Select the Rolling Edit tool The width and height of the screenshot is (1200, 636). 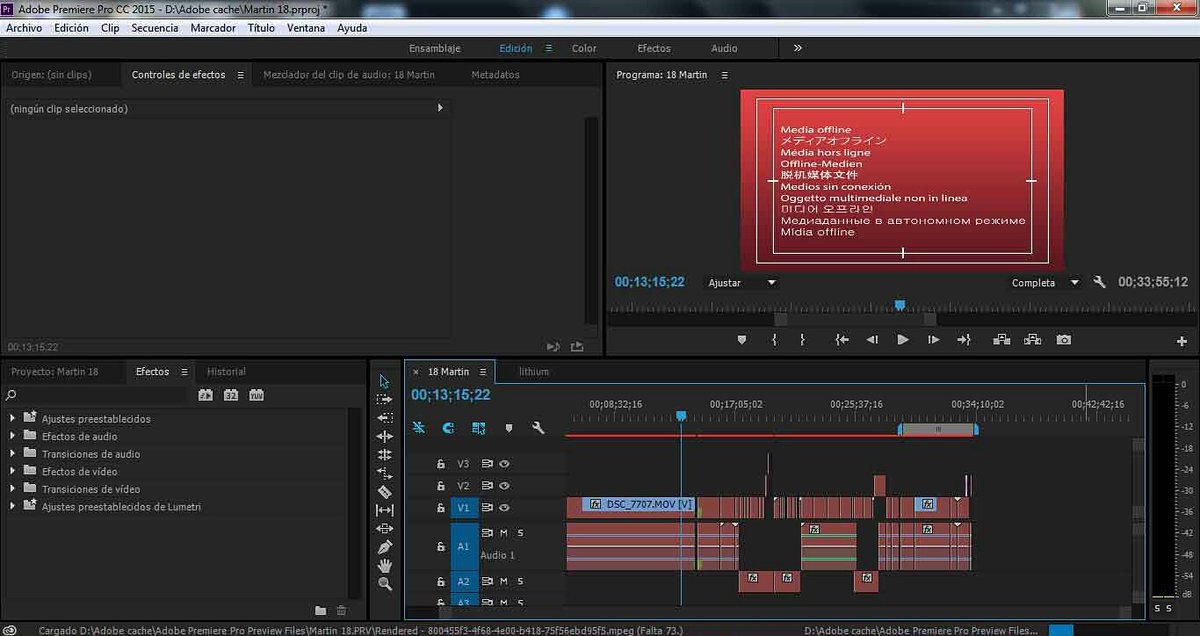click(385, 455)
